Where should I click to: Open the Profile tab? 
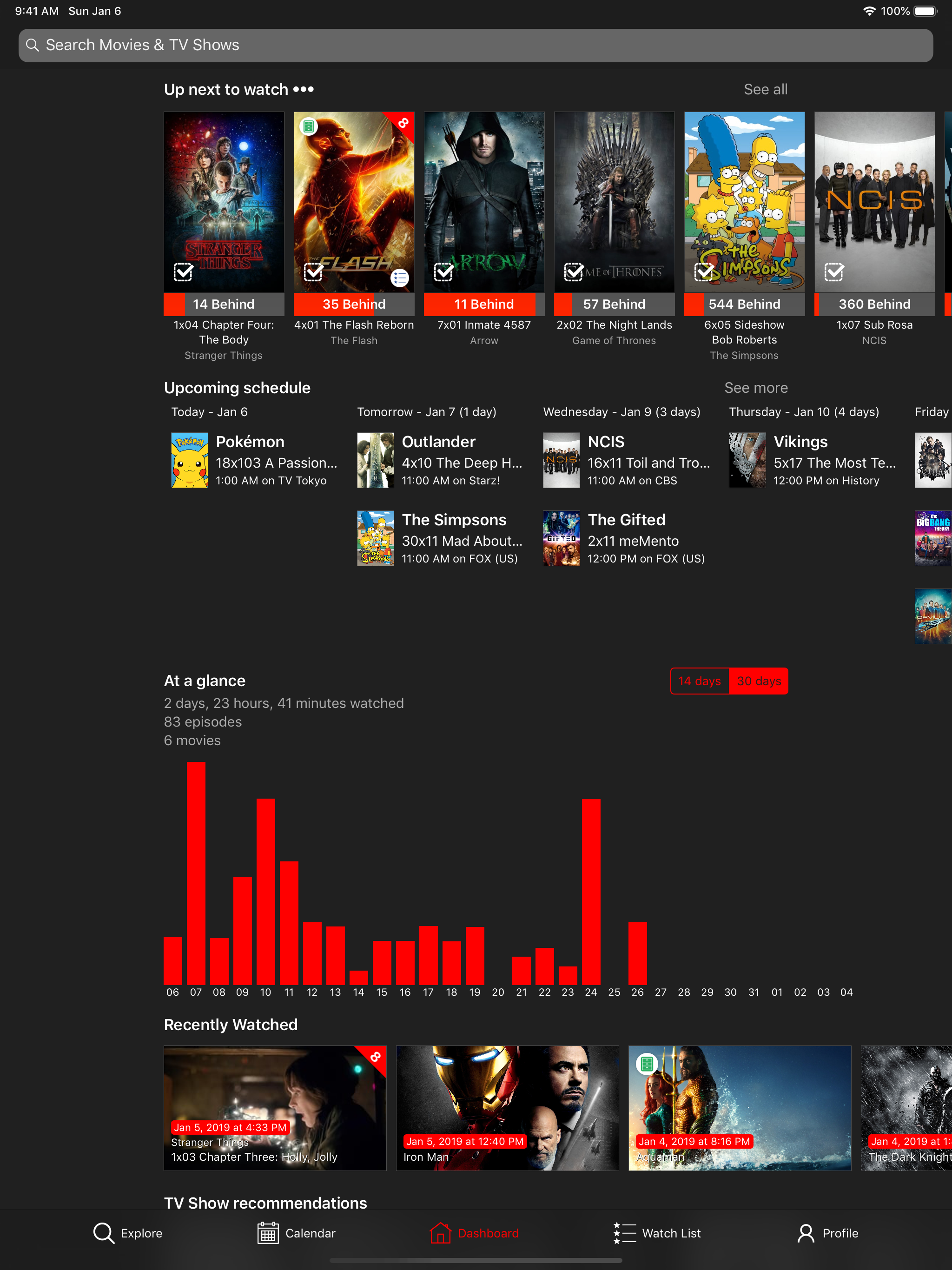[x=827, y=1233]
